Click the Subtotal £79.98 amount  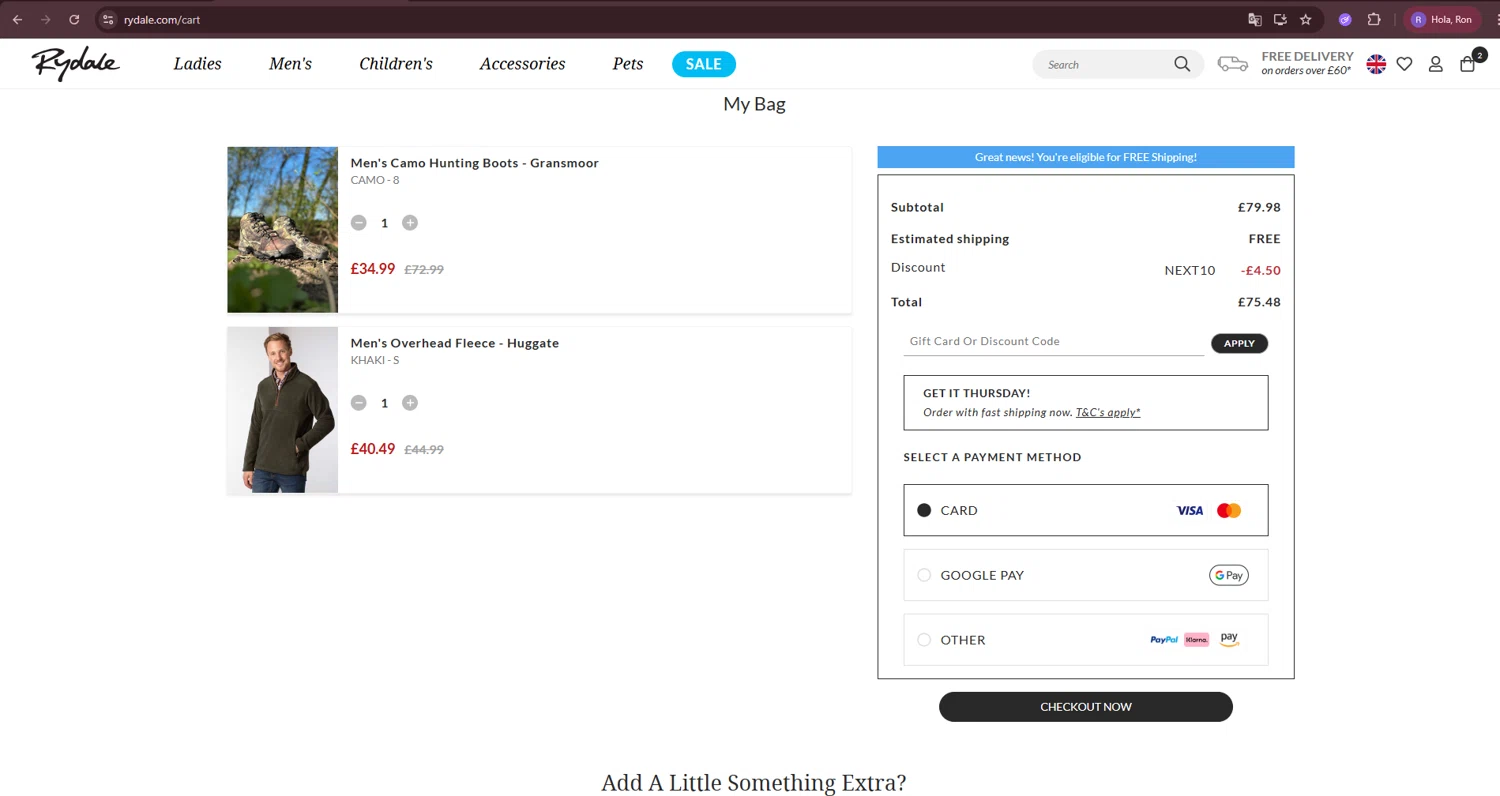[1259, 208]
